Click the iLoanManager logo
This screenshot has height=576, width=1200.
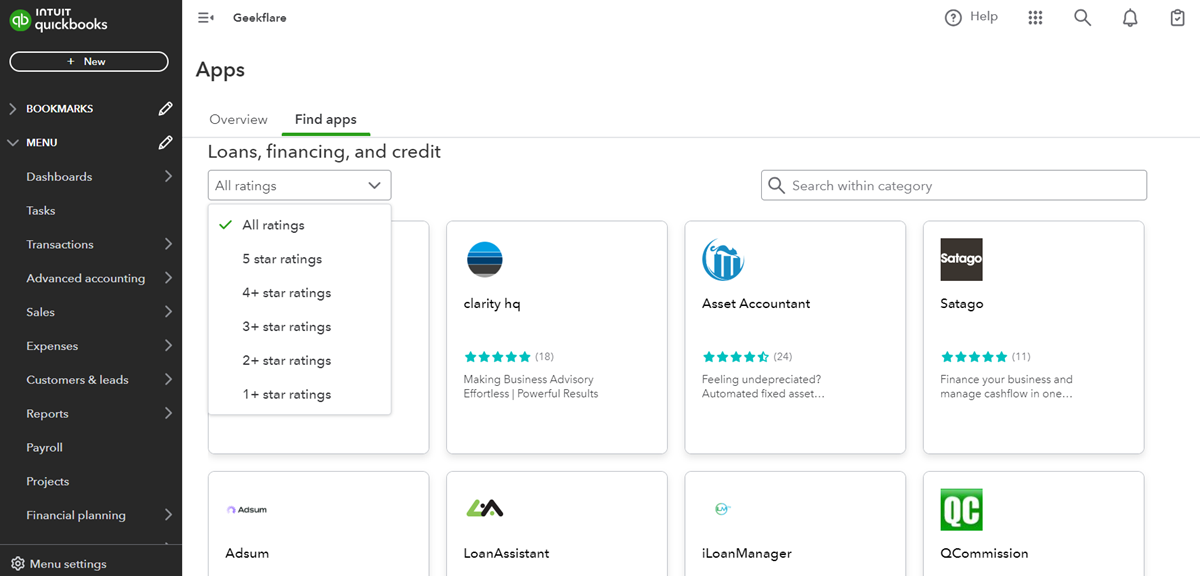(x=722, y=509)
